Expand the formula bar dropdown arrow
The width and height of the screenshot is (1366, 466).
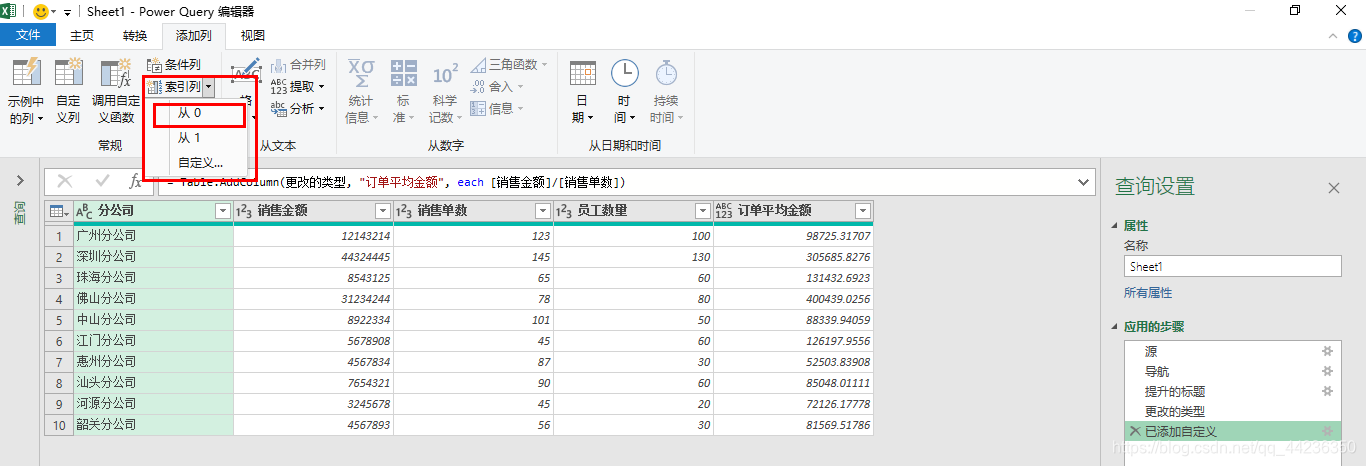pos(1084,182)
